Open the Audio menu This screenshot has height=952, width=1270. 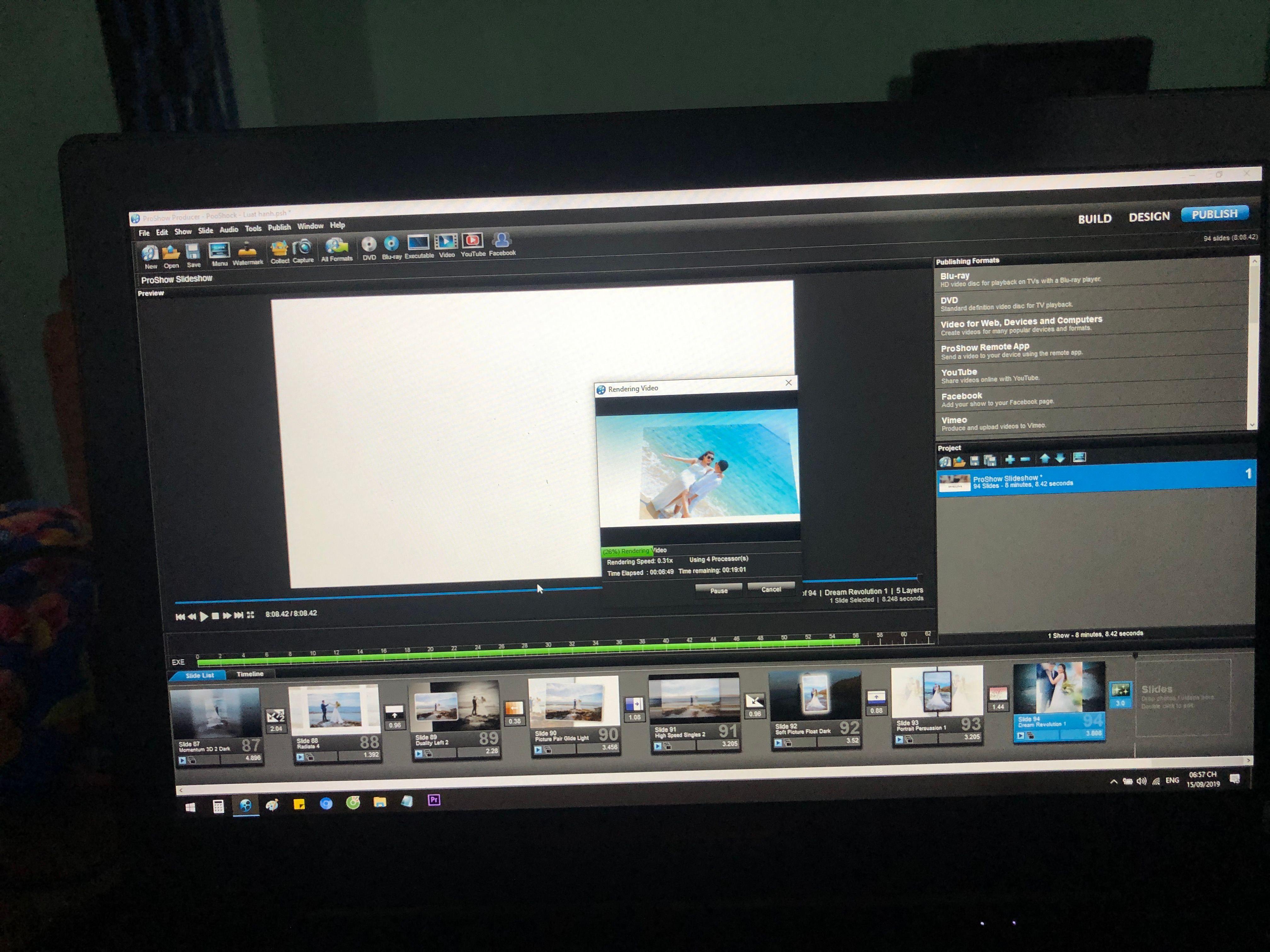(228, 229)
